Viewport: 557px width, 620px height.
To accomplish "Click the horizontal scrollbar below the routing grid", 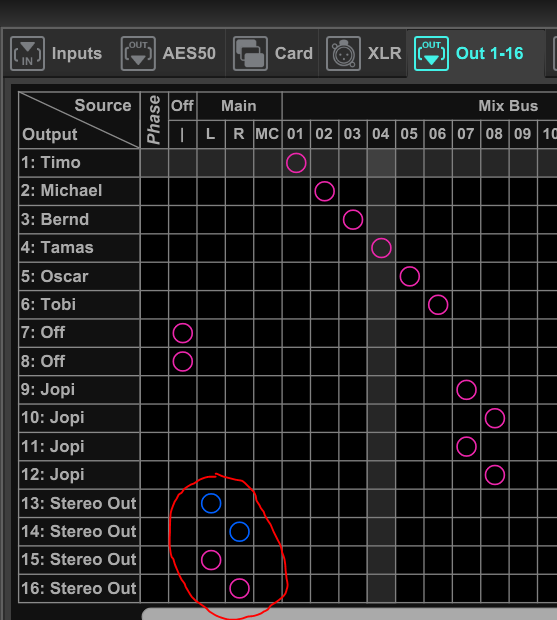I will [x=349, y=614].
